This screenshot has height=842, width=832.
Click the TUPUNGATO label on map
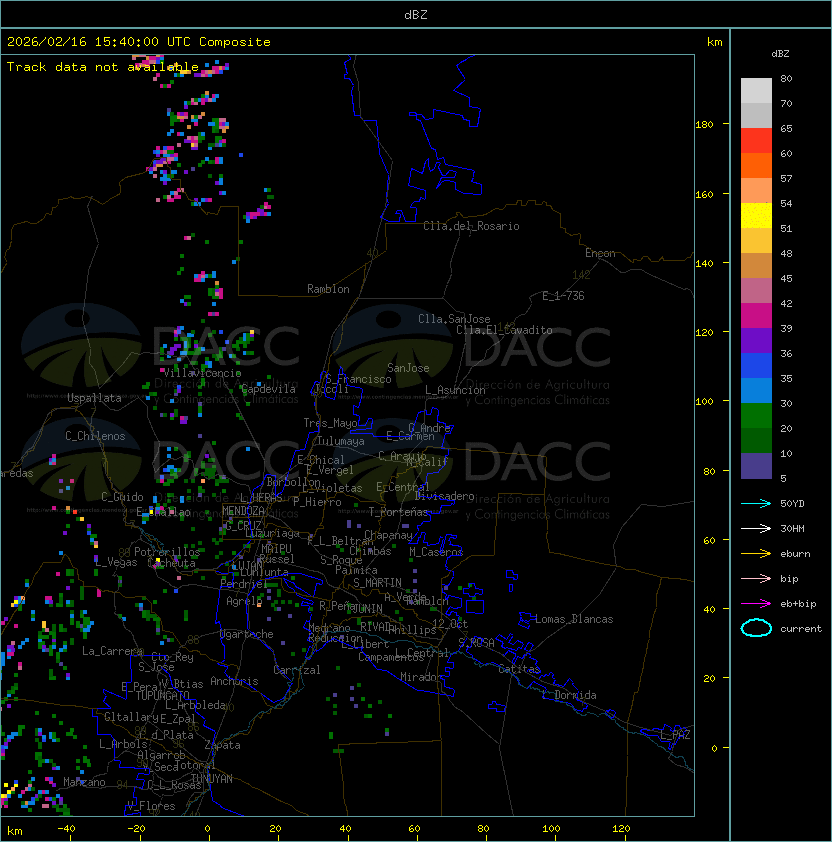click(163, 695)
